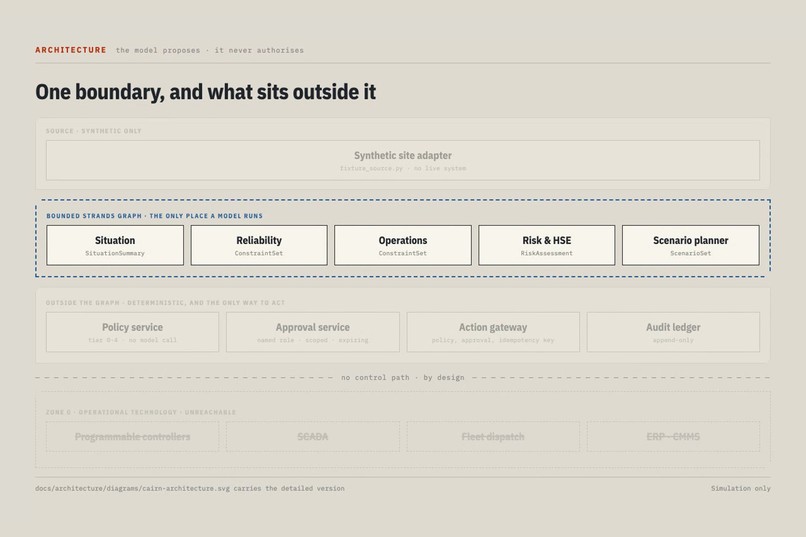Click the Approval service box

tap(313, 332)
